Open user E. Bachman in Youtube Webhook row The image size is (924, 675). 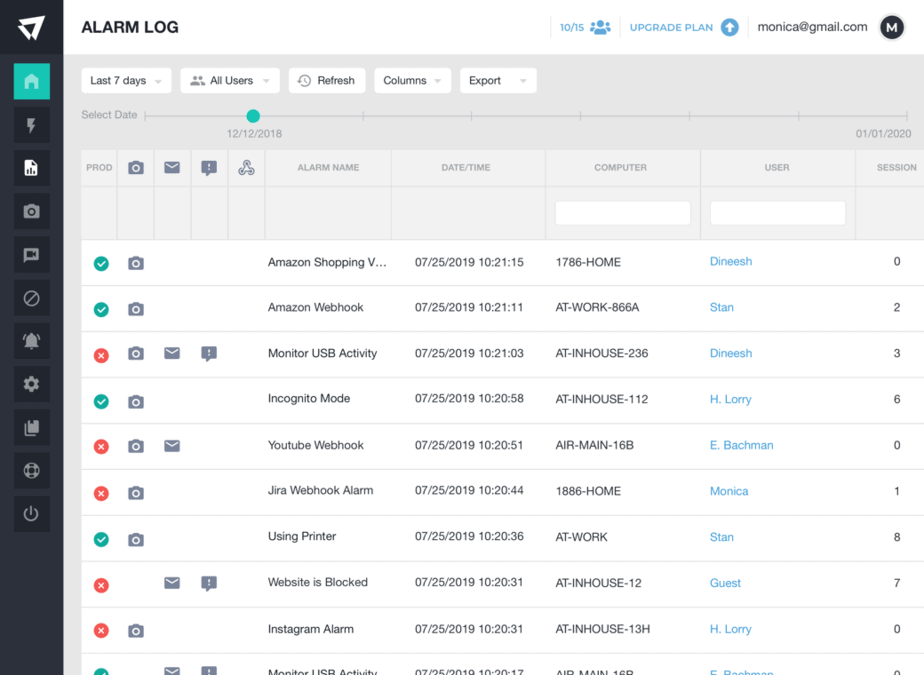click(x=741, y=445)
